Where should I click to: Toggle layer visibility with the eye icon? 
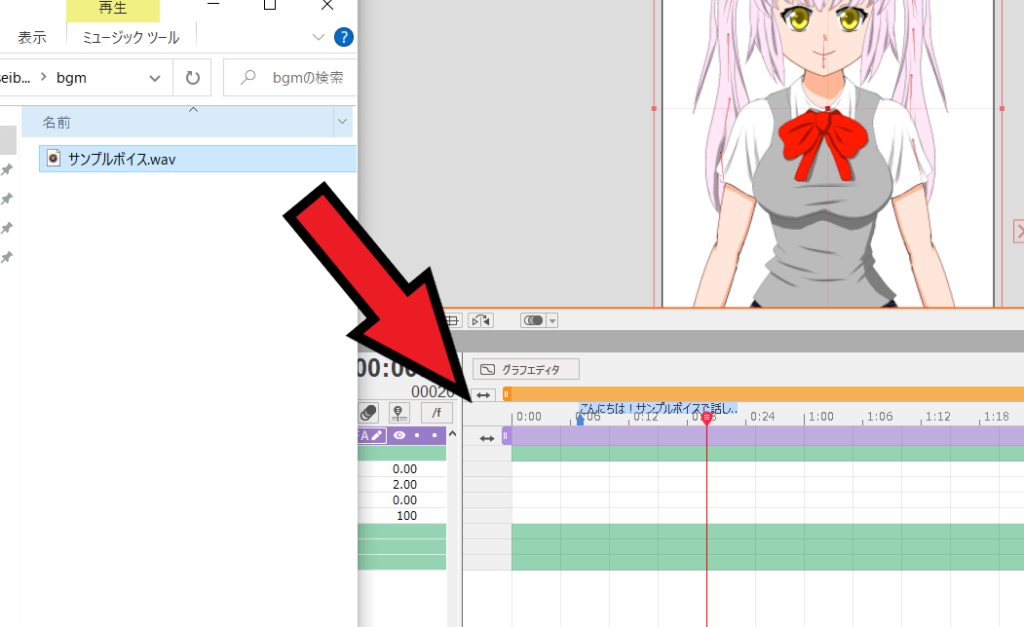click(x=399, y=435)
